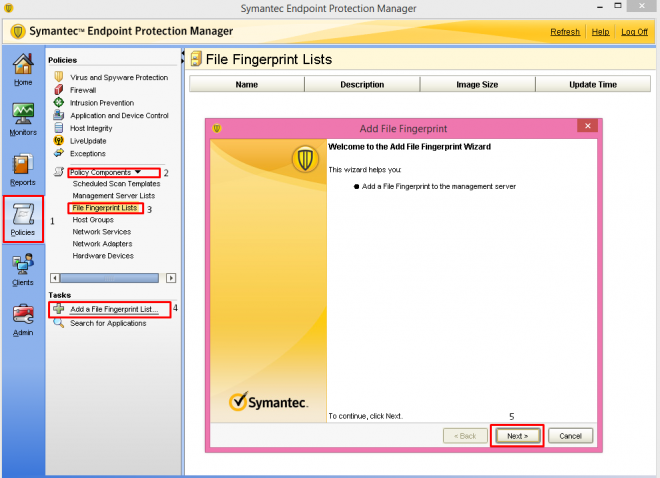
Task: Collapse the Policy Components dropdown arrow
Action: coord(138,172)
